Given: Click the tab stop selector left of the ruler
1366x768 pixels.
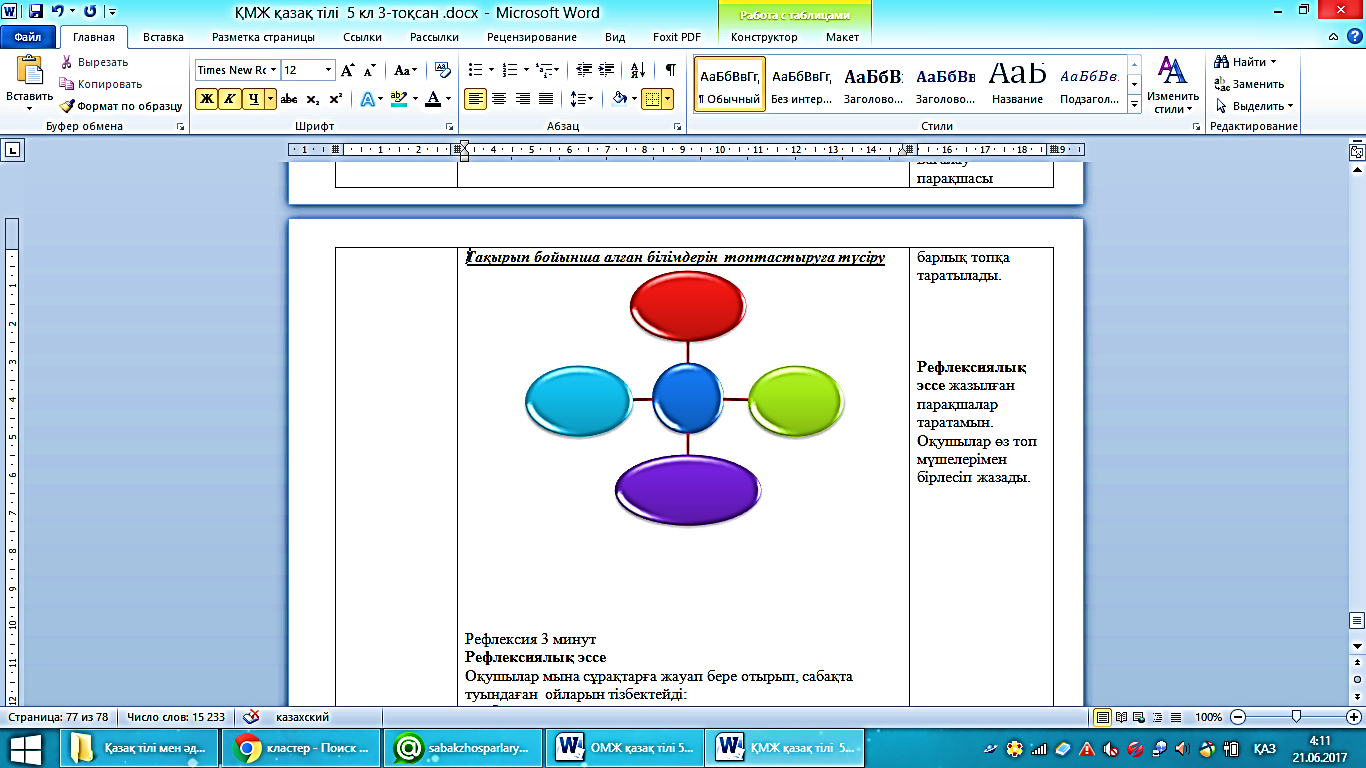Looking at the screenshot, I should click(x=13, y=150).
